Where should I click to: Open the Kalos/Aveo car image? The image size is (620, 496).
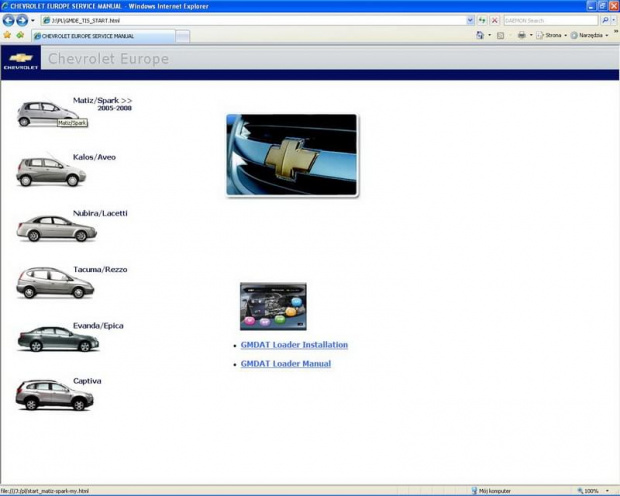tap(51, 172)
